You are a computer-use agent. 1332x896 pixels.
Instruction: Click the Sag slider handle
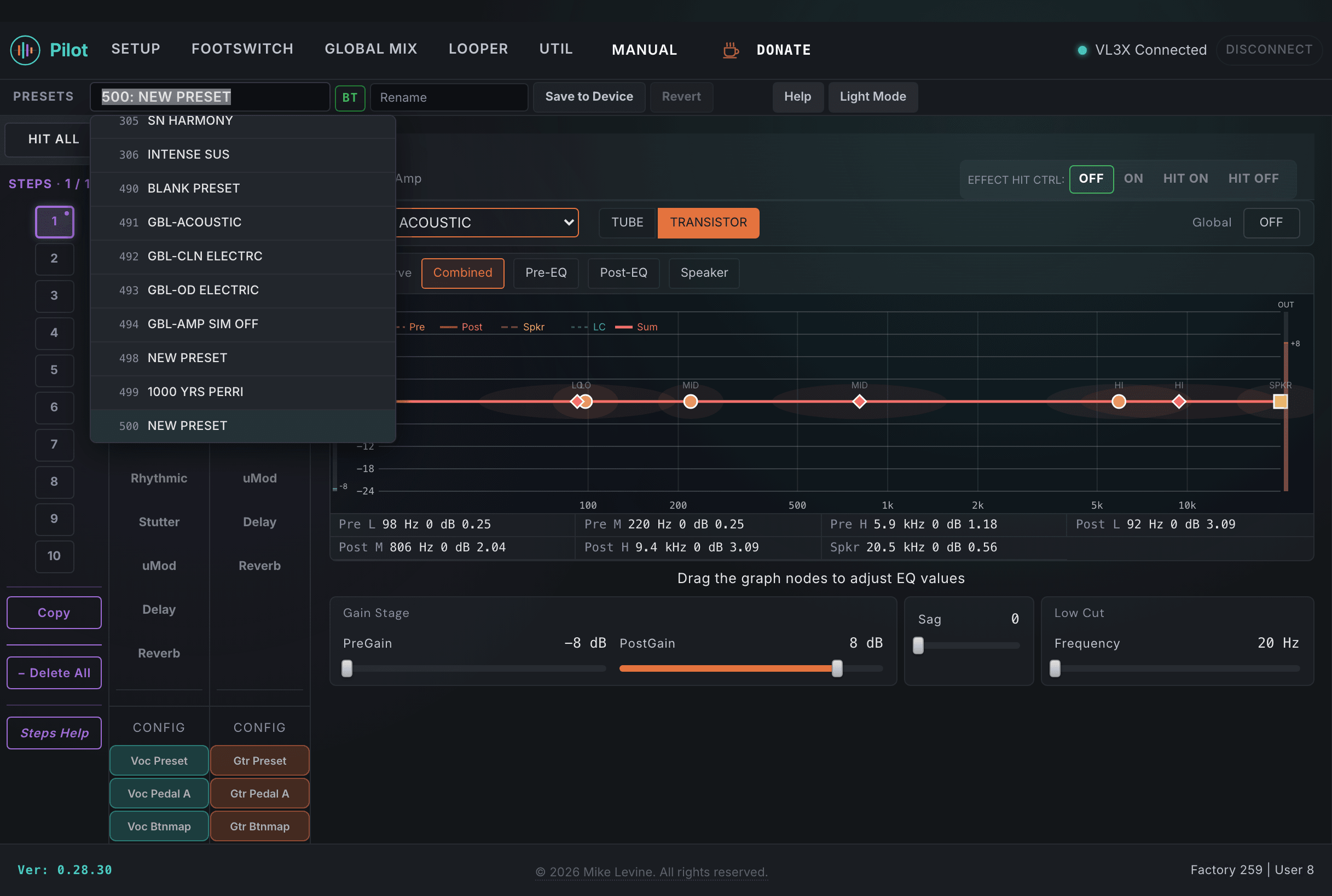918,645
